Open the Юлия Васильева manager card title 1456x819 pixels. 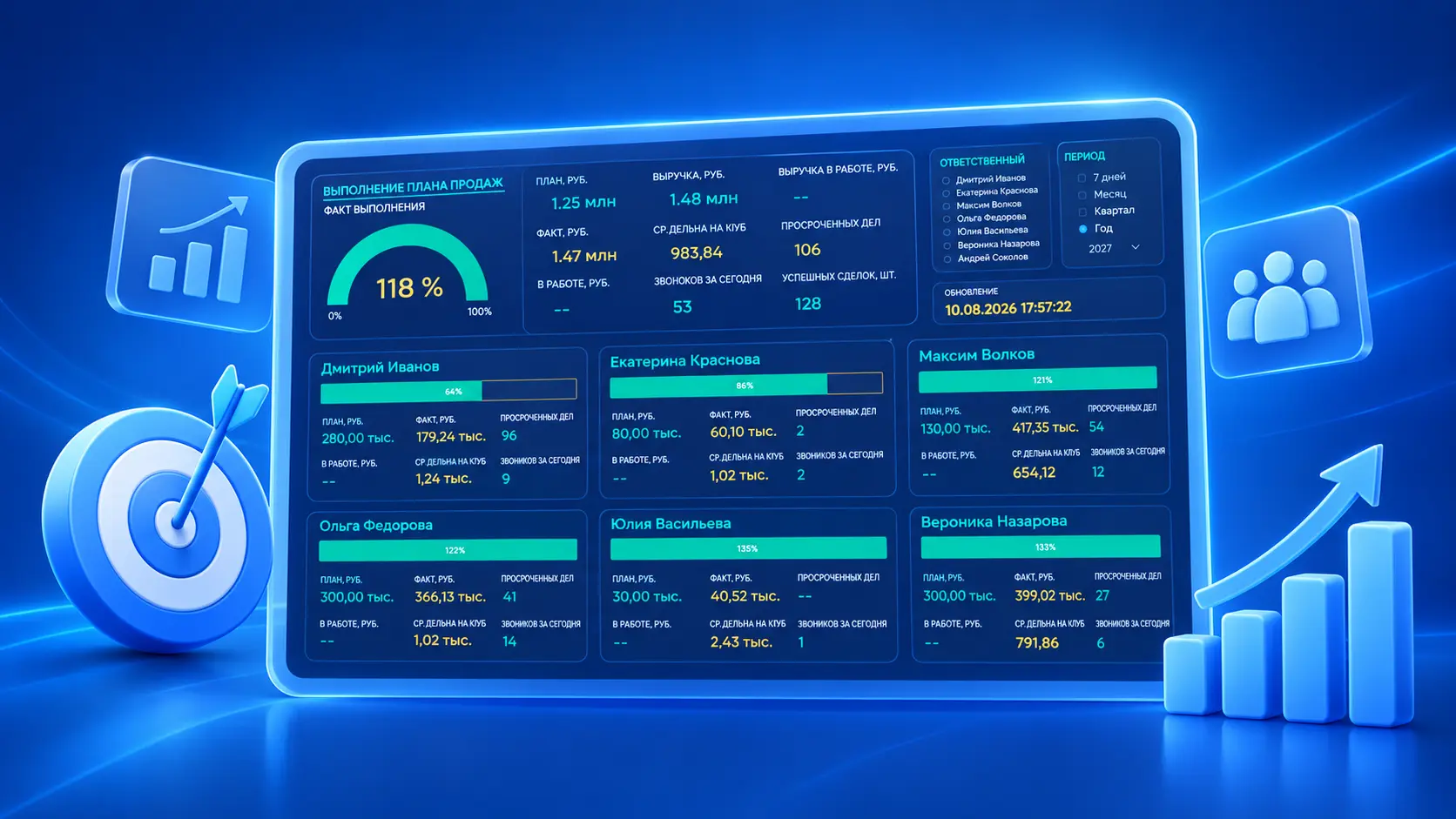(671, 524)
